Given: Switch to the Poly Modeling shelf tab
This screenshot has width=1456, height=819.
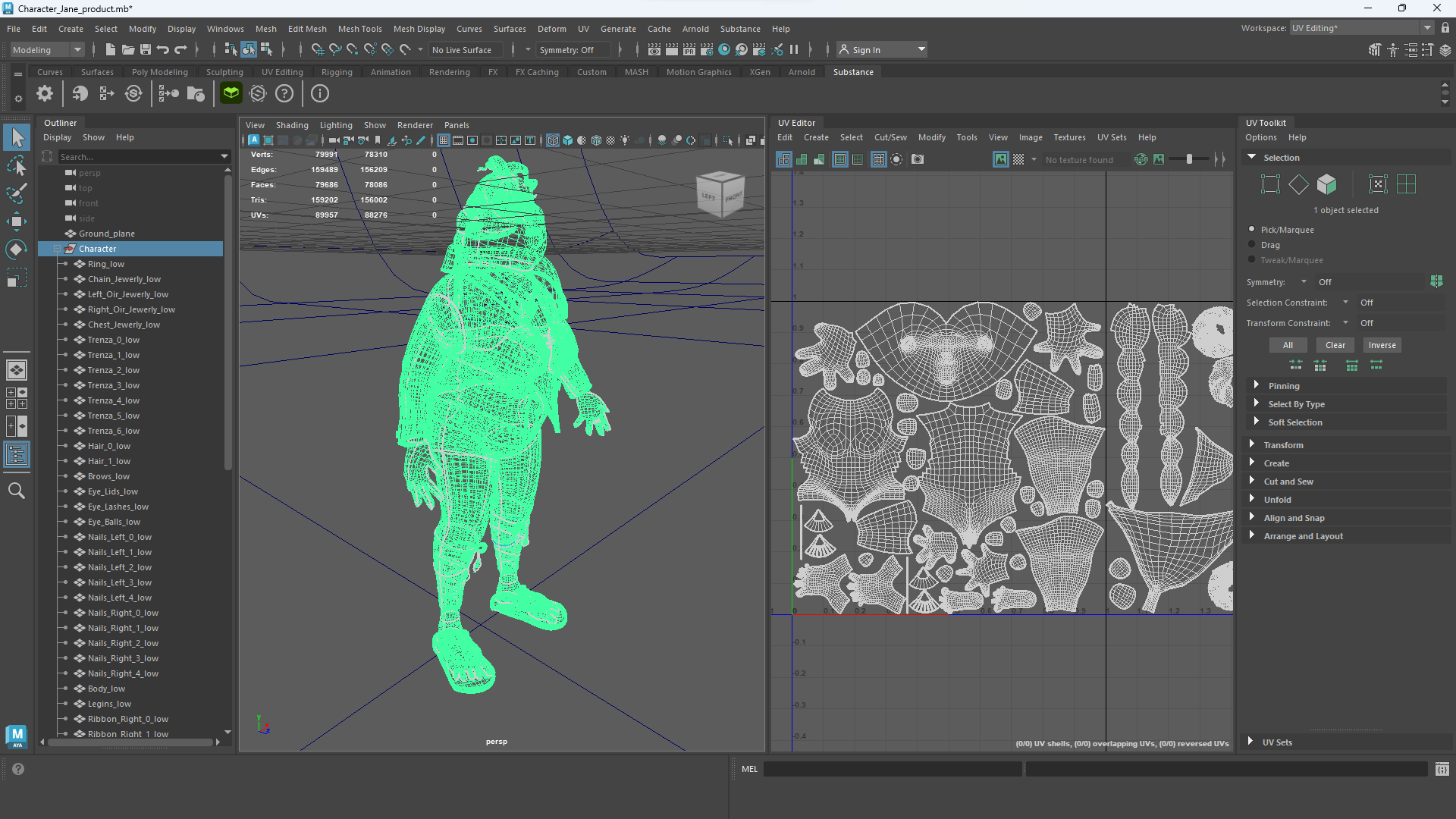Looking at the screenshot, I should pos(159,72).
